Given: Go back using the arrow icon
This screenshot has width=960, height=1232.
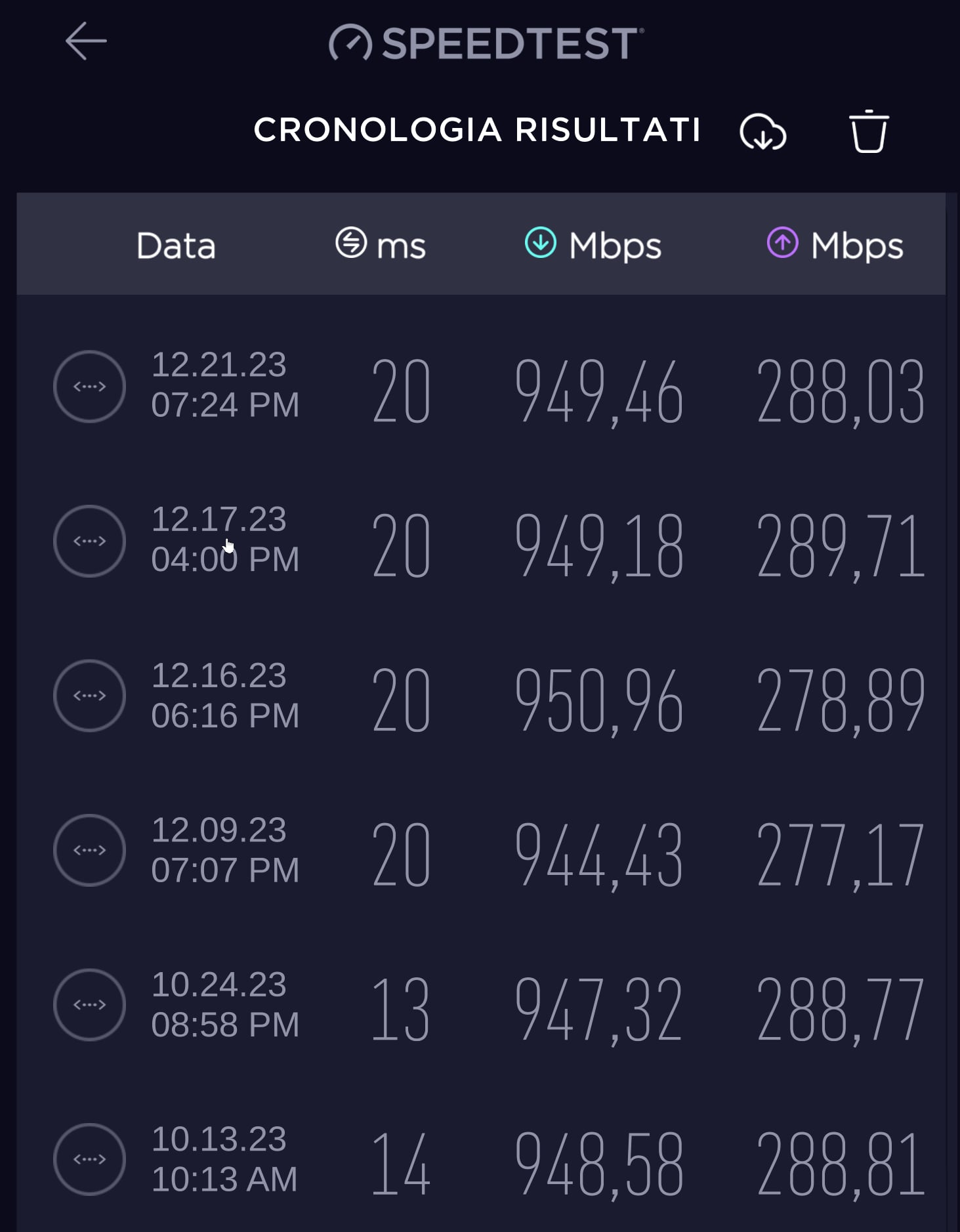Looking at the screenshot, I should (86, 41).
